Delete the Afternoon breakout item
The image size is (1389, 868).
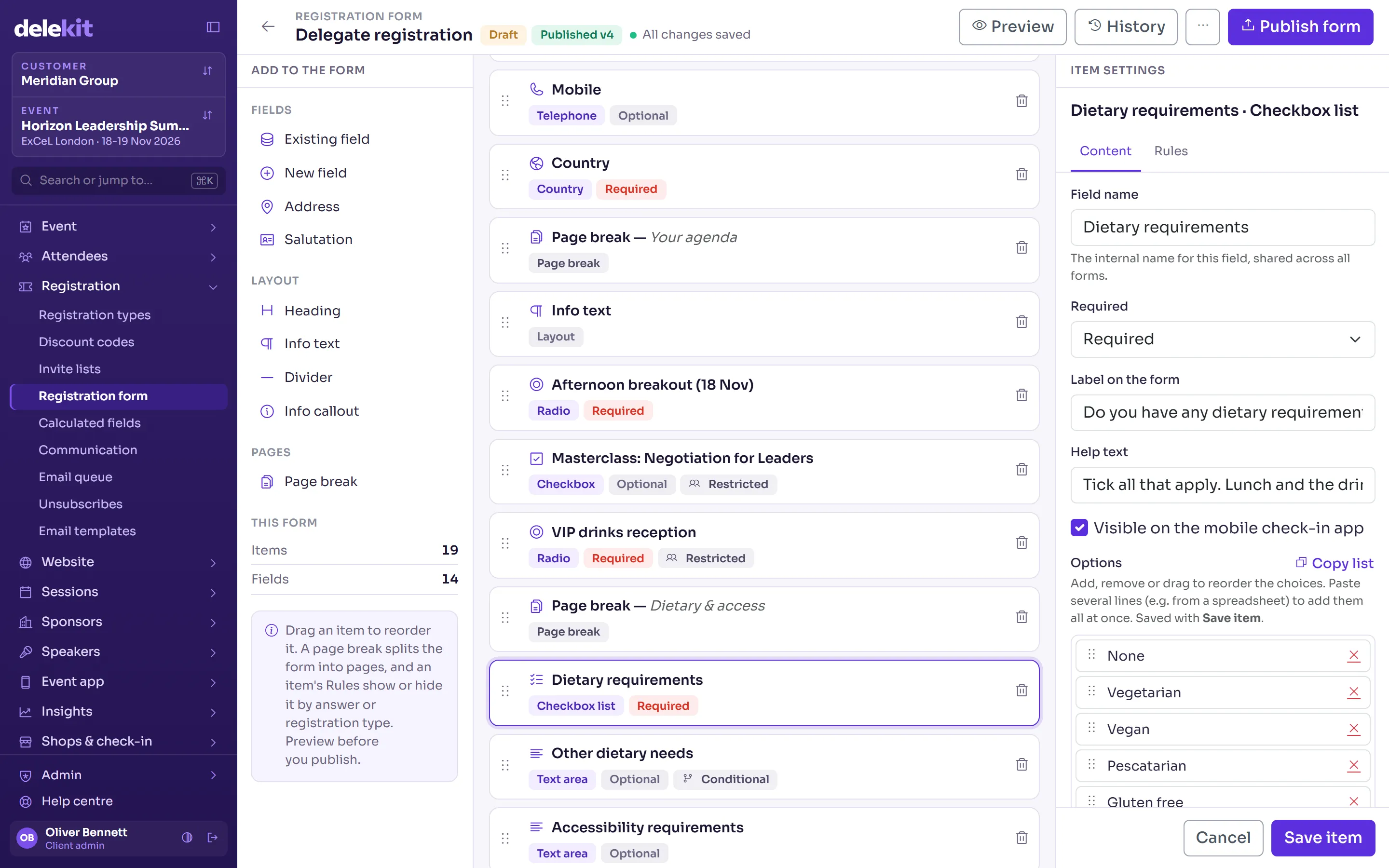1021,395
